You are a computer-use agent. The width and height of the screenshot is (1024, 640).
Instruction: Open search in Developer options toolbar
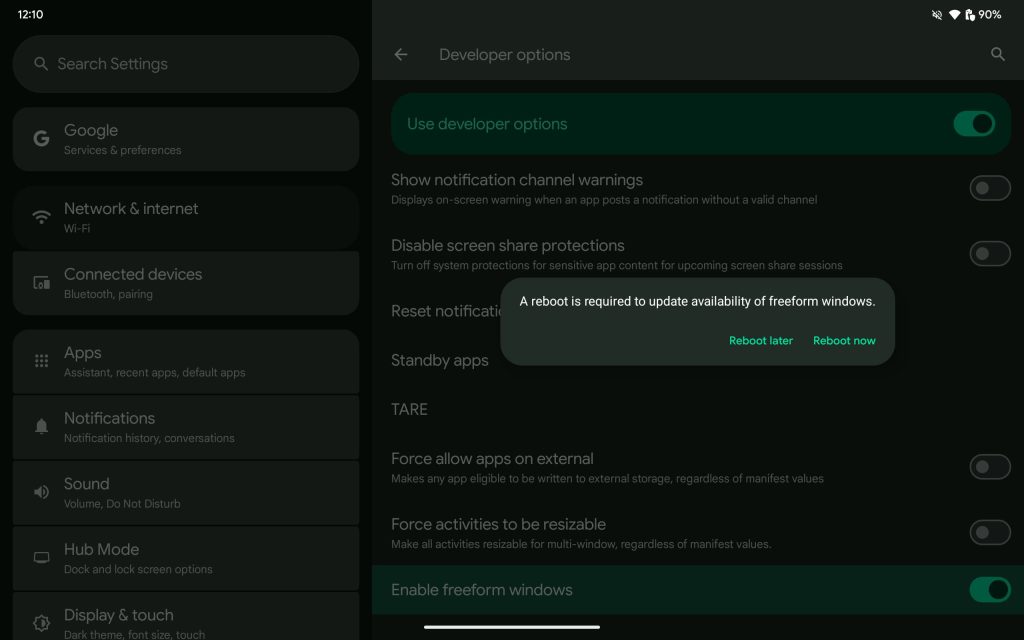pyautogui.click(x=998, y=55)
